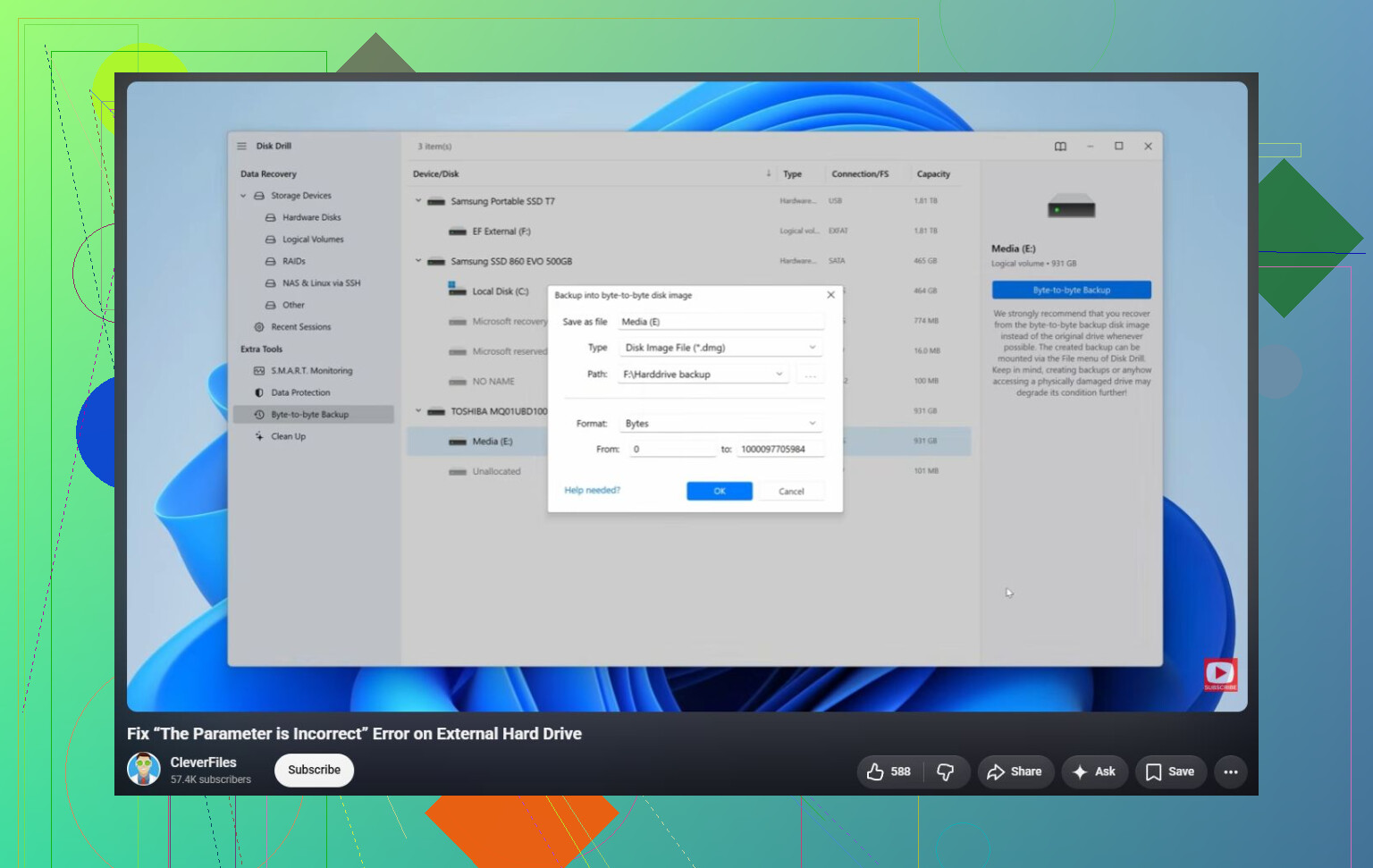Dislike the video
1373x868 pixels.
(x=946, y=771)
